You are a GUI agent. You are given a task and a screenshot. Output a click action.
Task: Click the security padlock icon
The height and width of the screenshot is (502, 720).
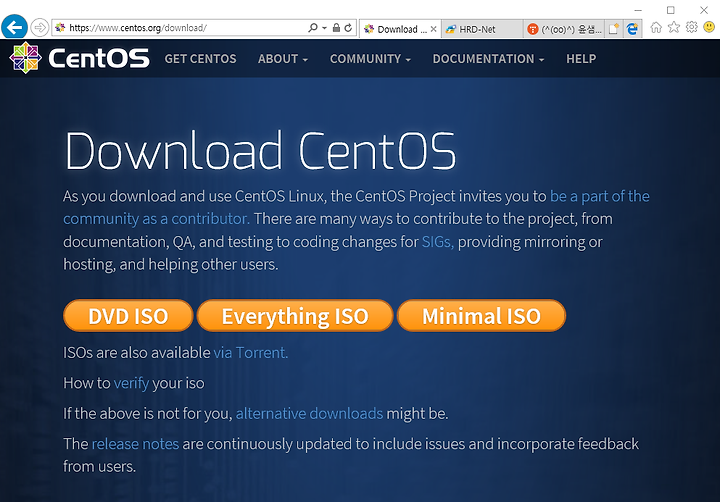336,28
